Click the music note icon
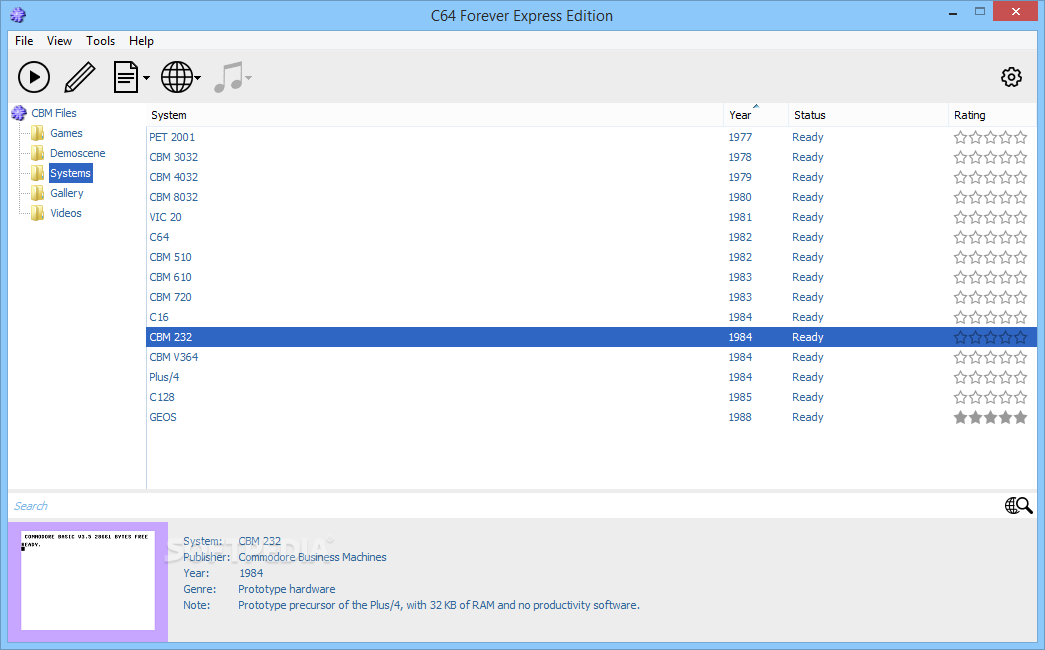 [x=229, y=77]
